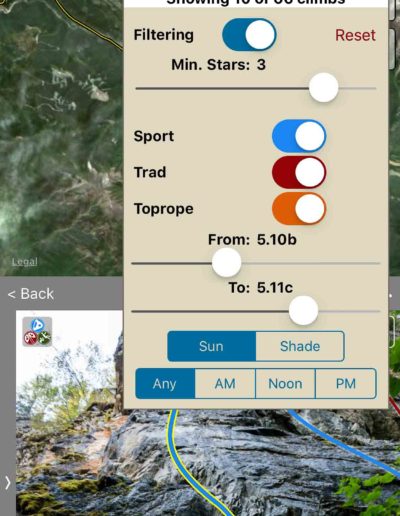Choose the PM time option
The height and width of the screenshot is (516, 400).
tap(346, 383)
